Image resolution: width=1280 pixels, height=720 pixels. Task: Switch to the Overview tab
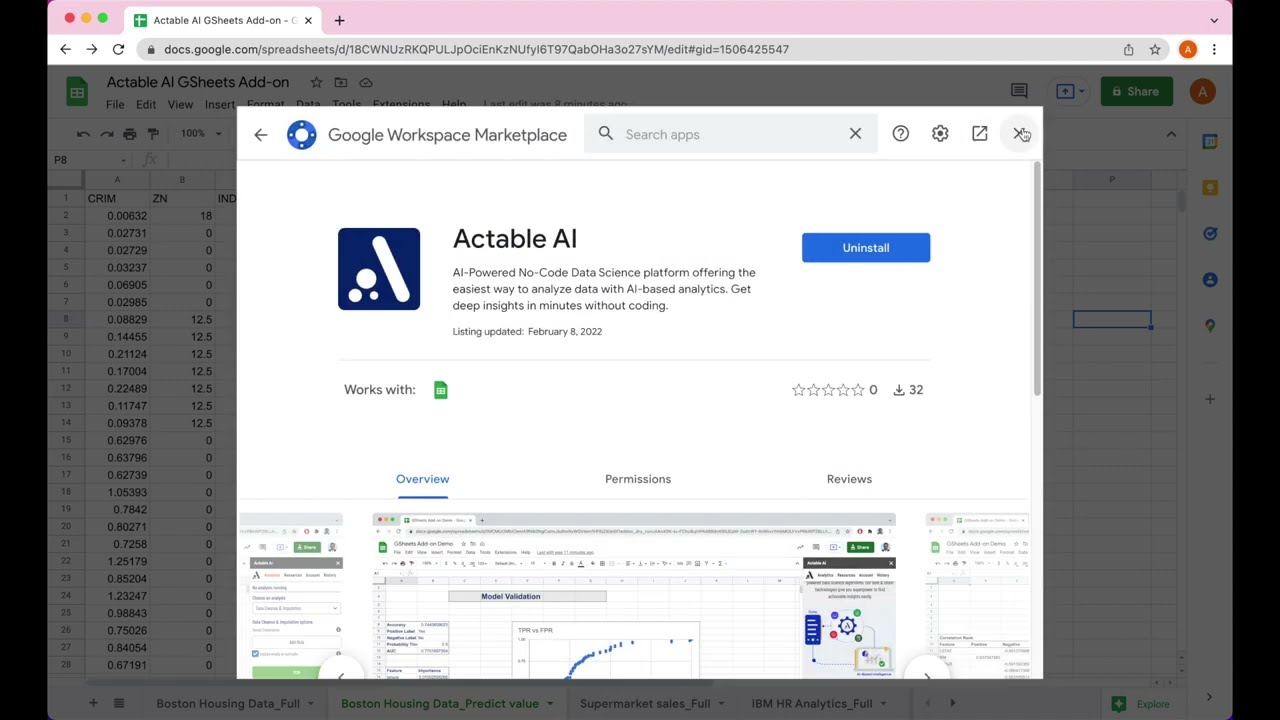pyautogui.click(x=422, y=479)
